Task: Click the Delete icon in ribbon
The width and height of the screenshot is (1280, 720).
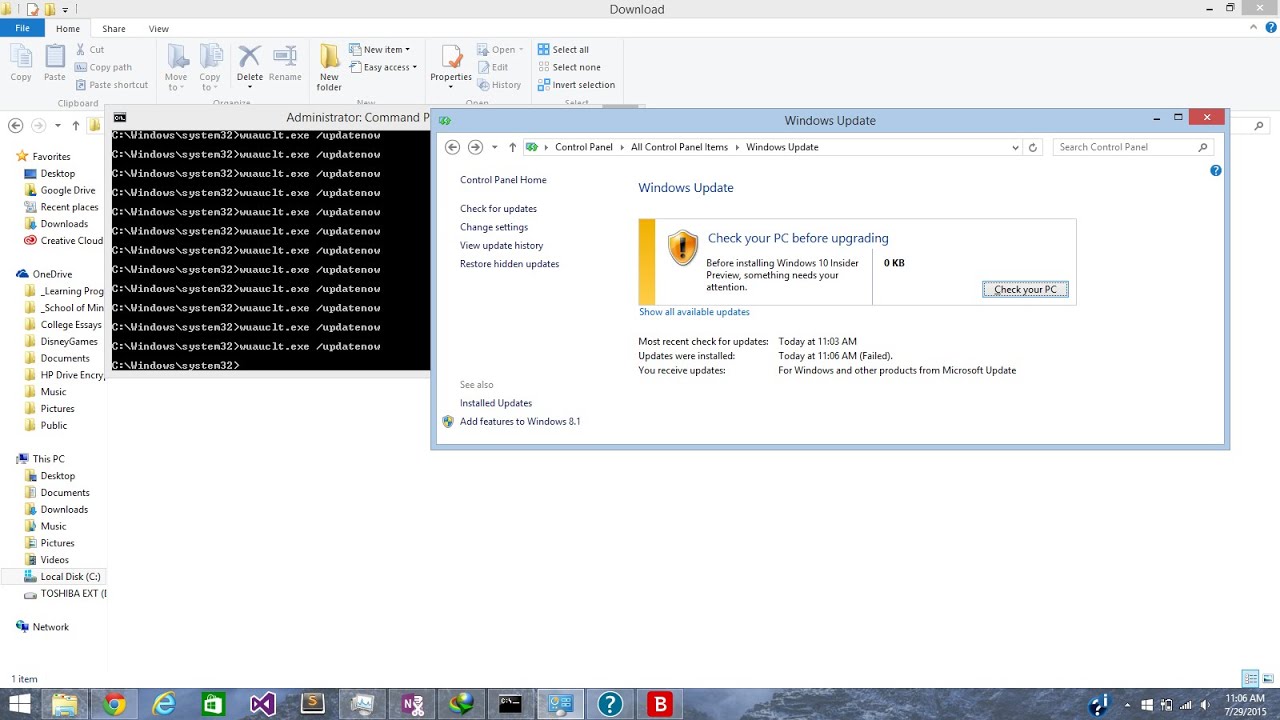Action: pos(250,63)
